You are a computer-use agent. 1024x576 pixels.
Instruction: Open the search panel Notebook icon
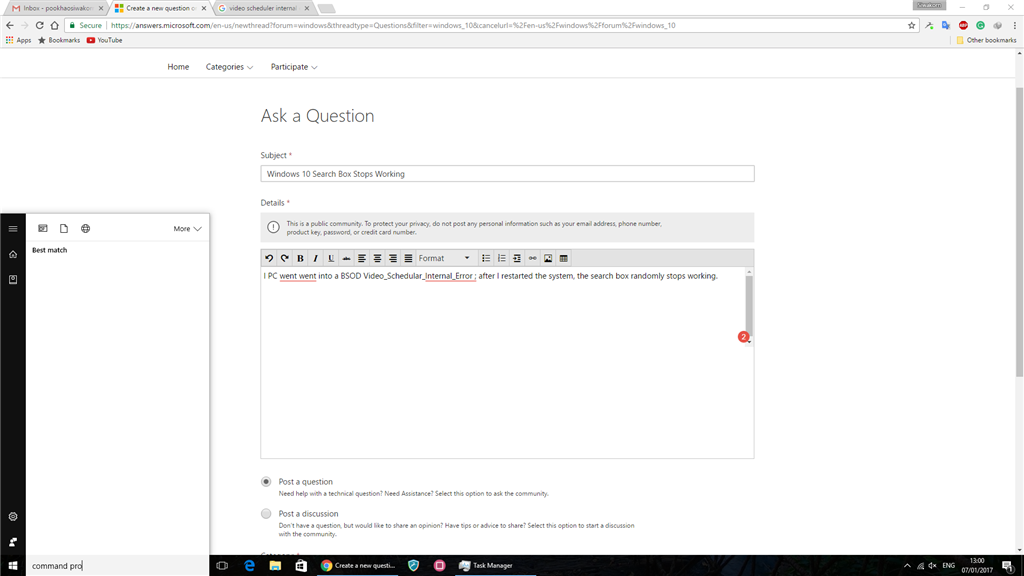12,280
